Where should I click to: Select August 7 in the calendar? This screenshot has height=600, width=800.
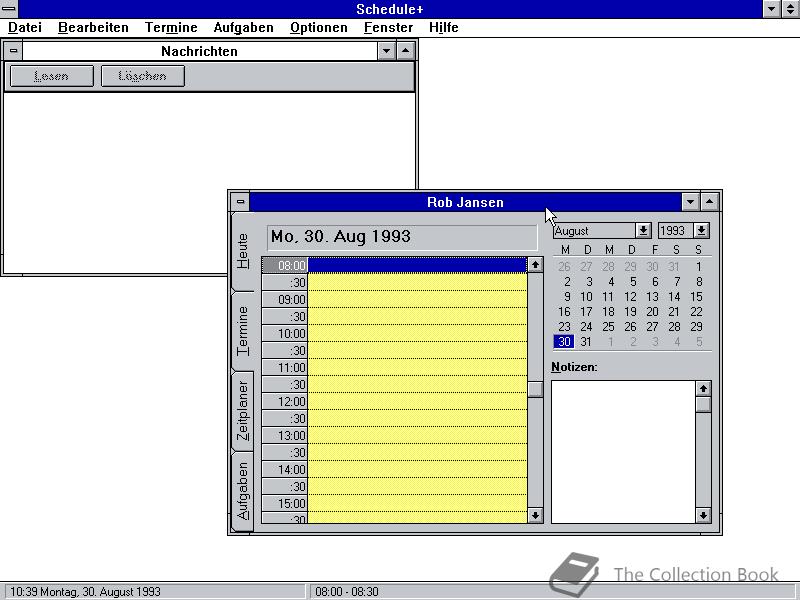pos(677,282)
